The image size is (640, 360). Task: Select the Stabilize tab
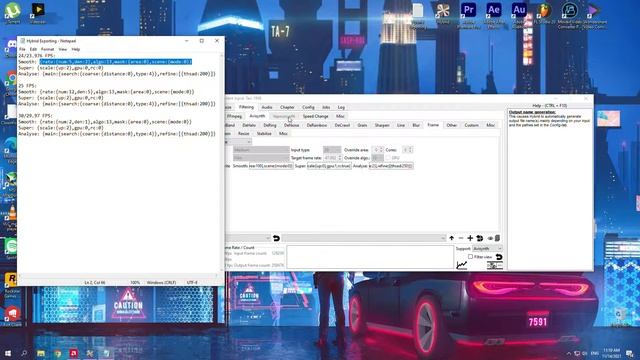(x=264, y=133)
